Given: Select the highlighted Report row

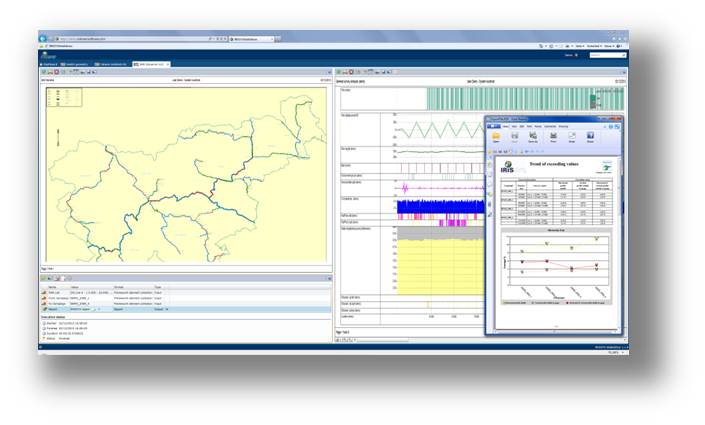Looking at the screenshot, I should [186, 309].
